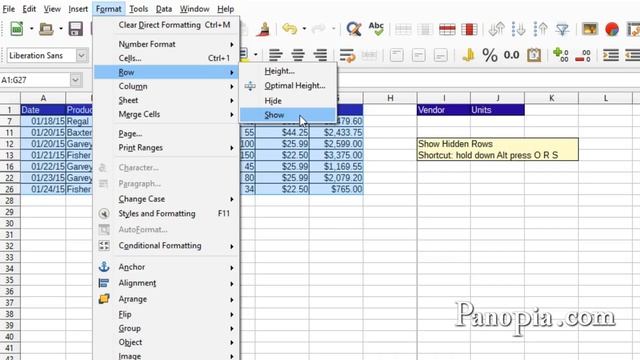The width and height of the screenshot is (640, 360).
Task: Click the Format as Currency coins icon
Action: tap(468, 55)
